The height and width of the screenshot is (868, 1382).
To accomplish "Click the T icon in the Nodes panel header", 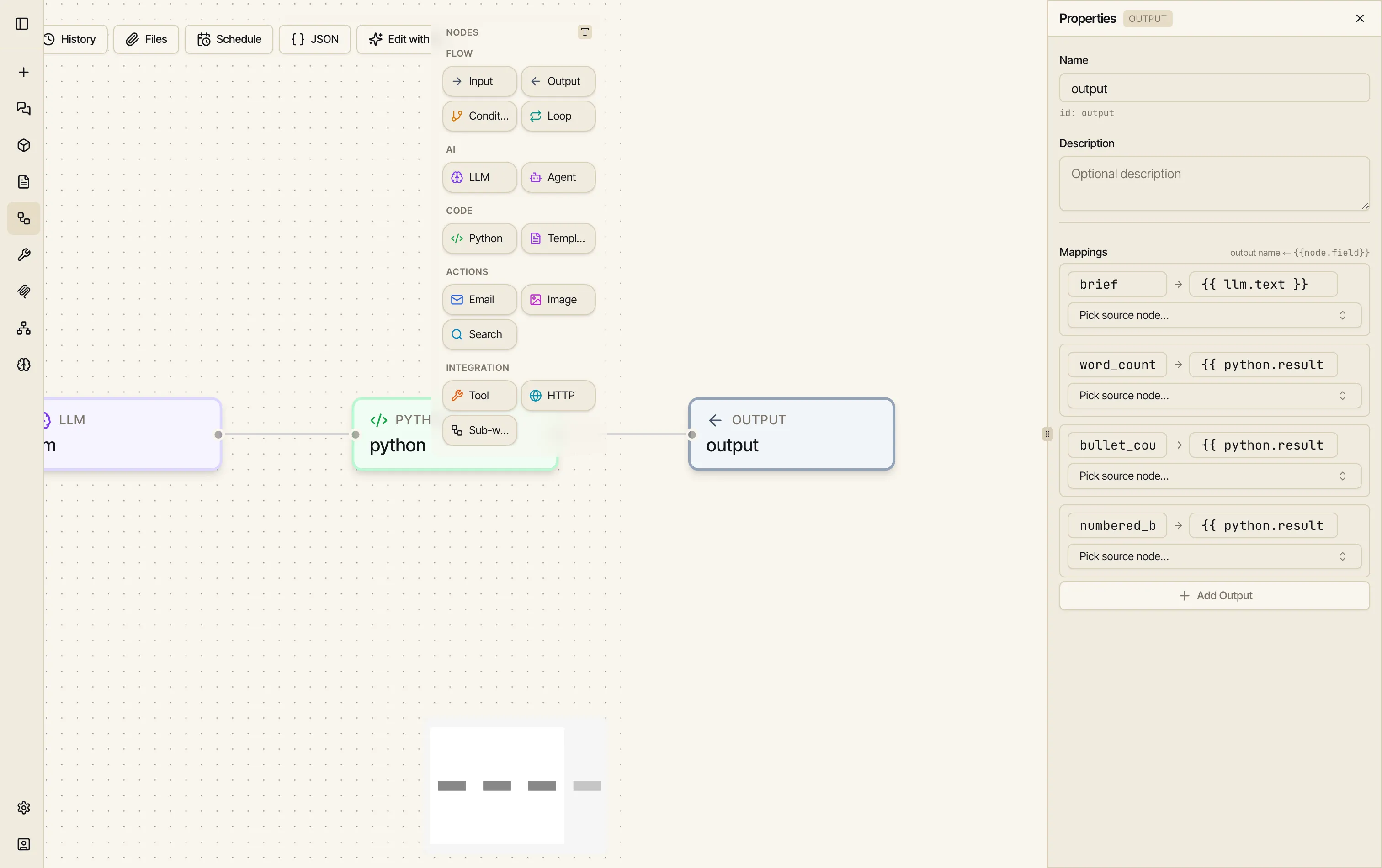I will click(584, 32).
